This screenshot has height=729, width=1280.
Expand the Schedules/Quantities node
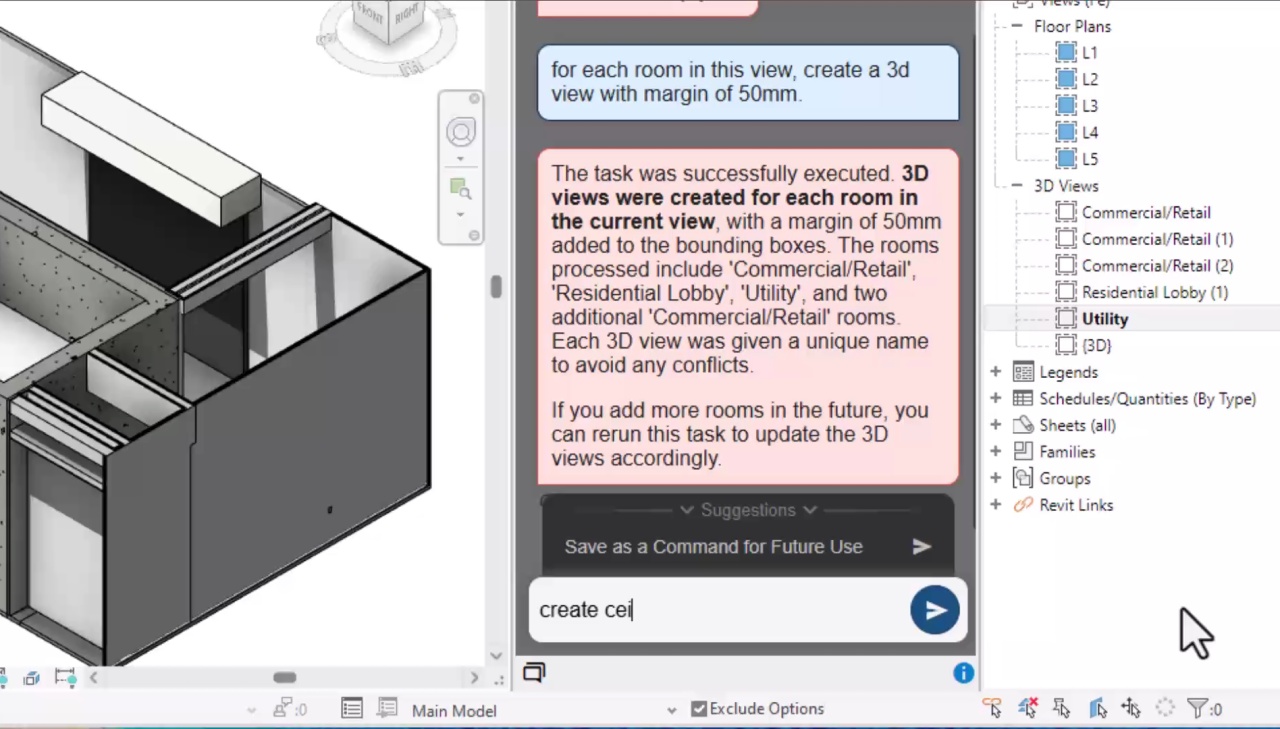coord(995,398)
